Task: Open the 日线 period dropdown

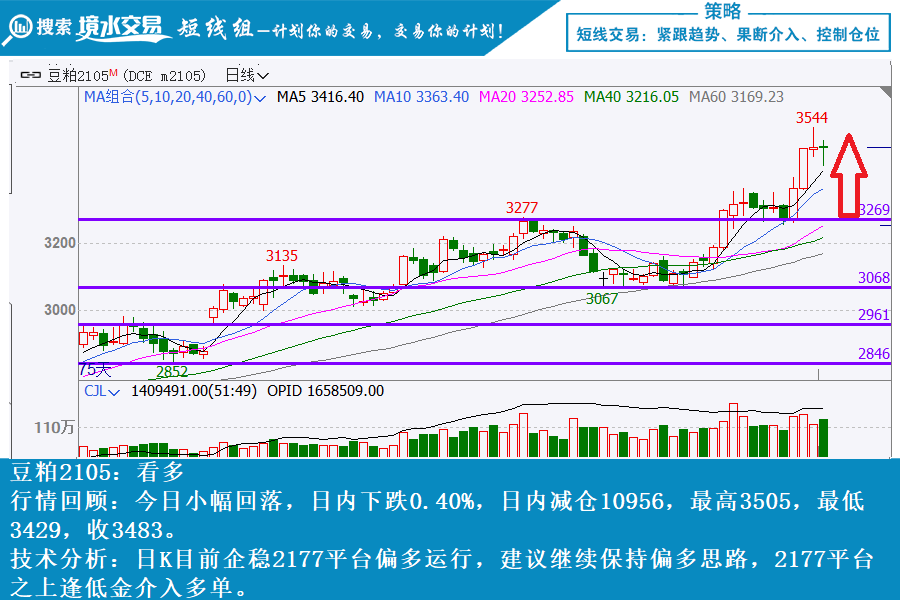Action: pyautogui.click(x=247, y=75)
